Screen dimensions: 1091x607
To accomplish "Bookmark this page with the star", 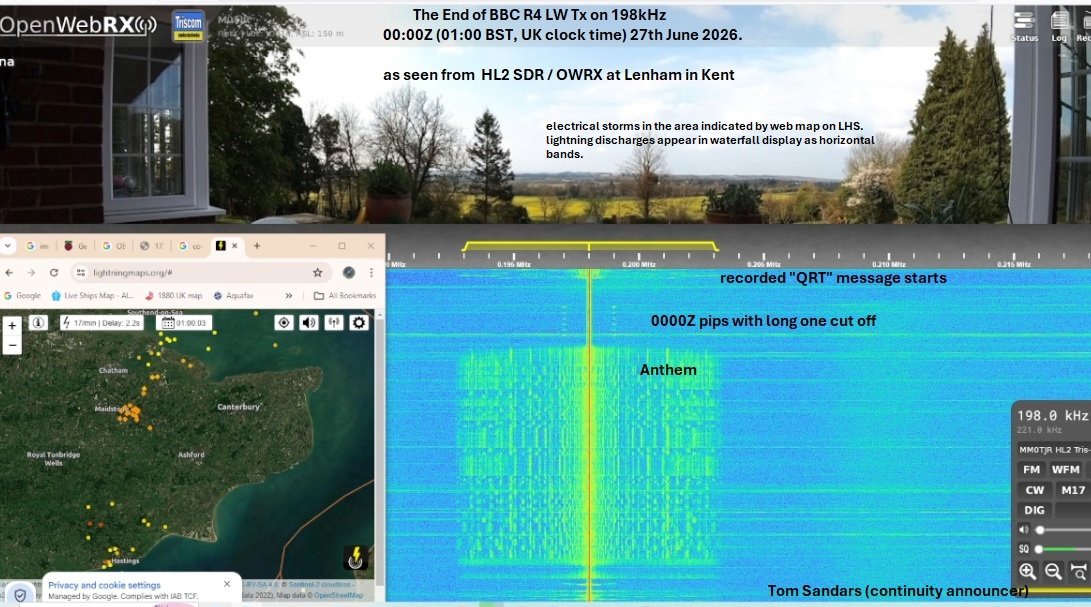I will [317, 273].
